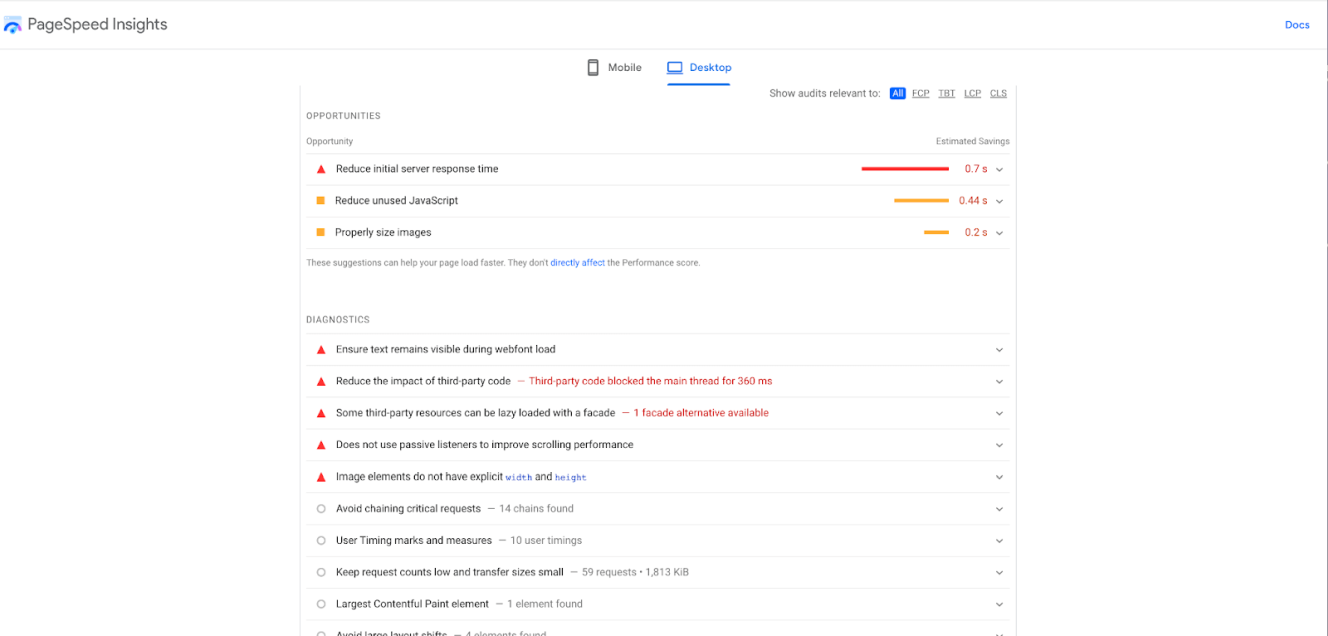1328x636 pixels.
Task: Click text Third-party code blocked the main thread
Action: 650,381
